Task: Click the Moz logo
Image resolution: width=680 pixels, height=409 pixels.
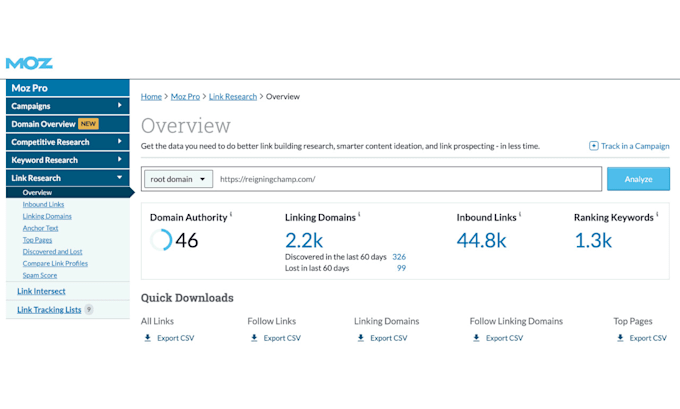Action: tap(29, 63)
